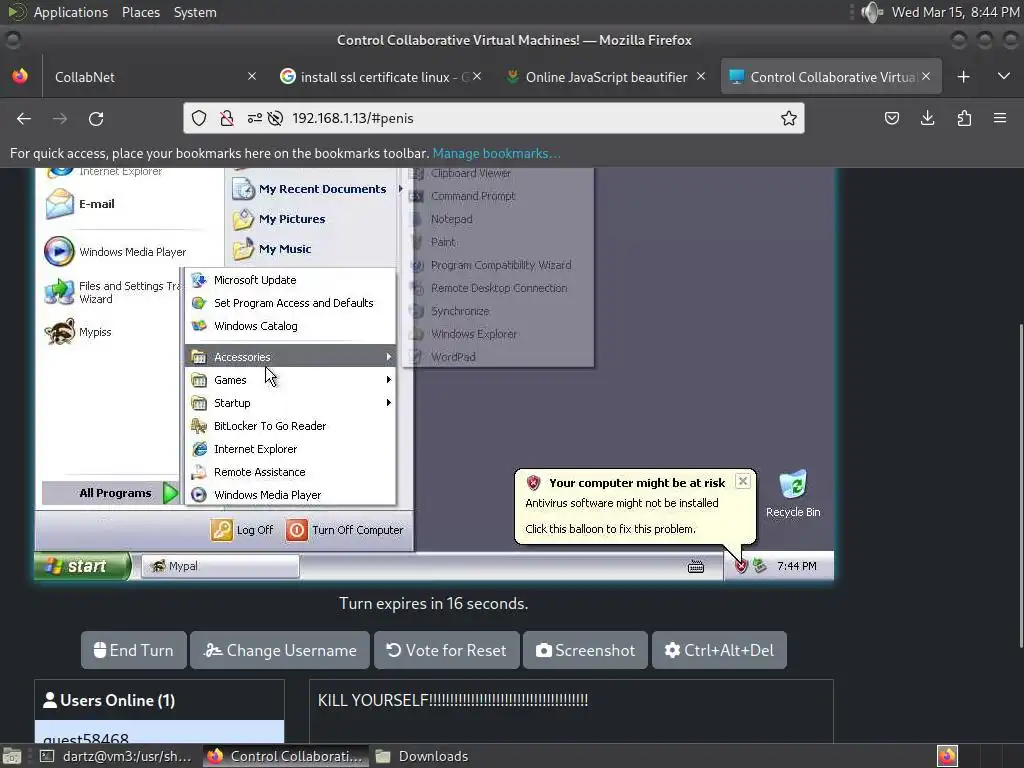Screen dimensions: 1024x768
Task: Bookmark this page with the star
Action: pos(789,118)
